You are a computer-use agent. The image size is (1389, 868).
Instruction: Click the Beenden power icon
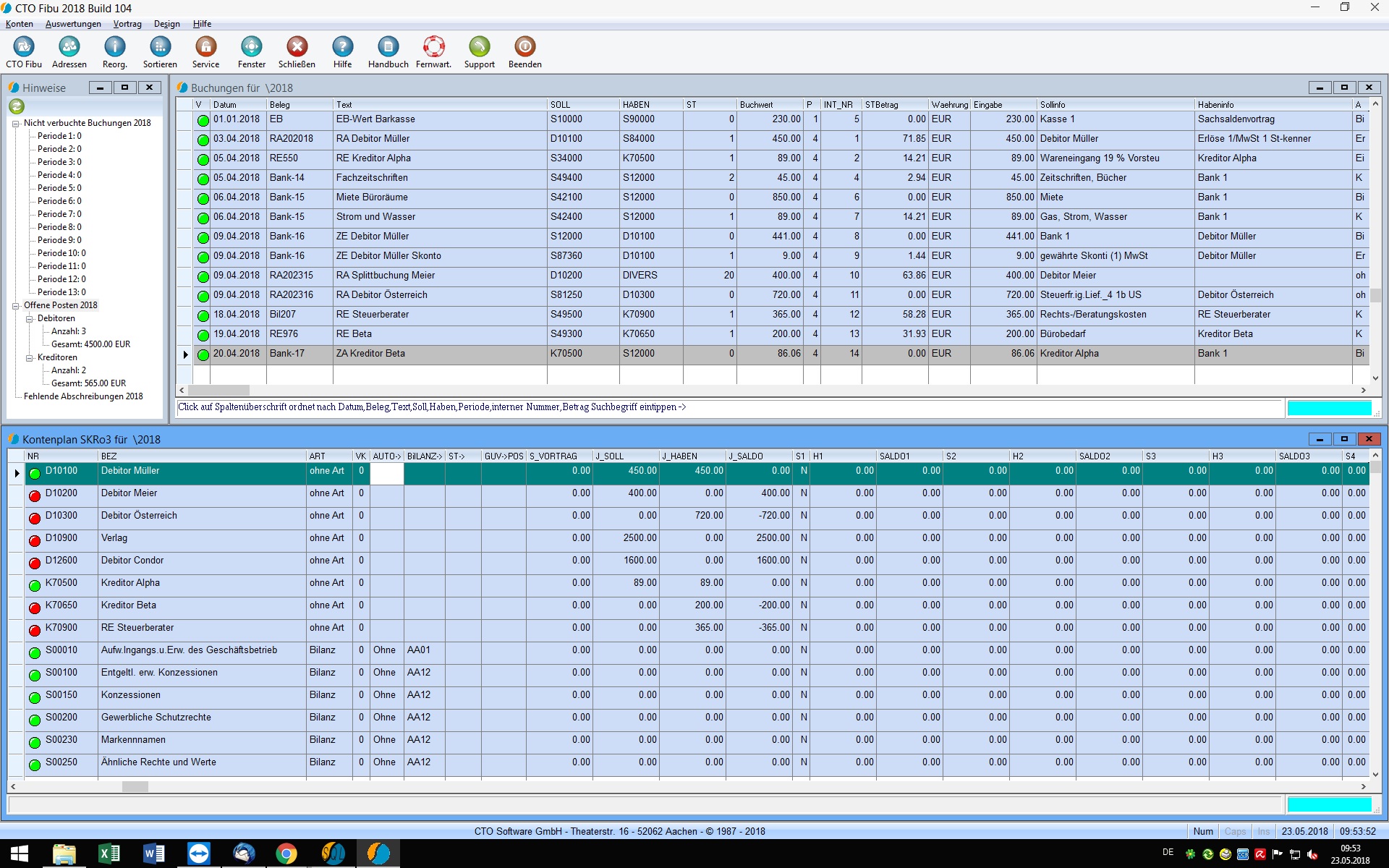tap(524, 48)
